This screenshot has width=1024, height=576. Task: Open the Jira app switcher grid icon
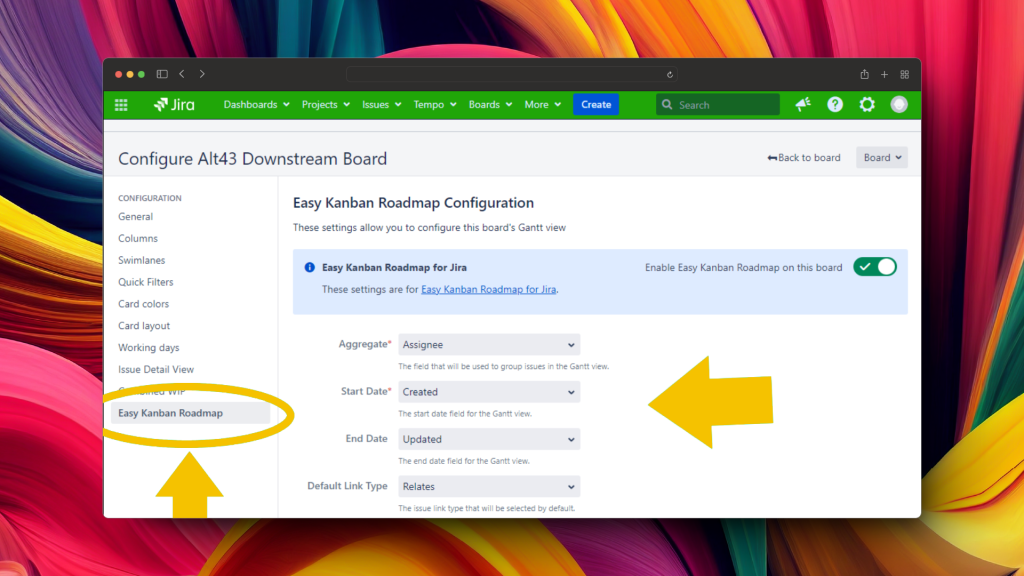[x=121, y=105]
